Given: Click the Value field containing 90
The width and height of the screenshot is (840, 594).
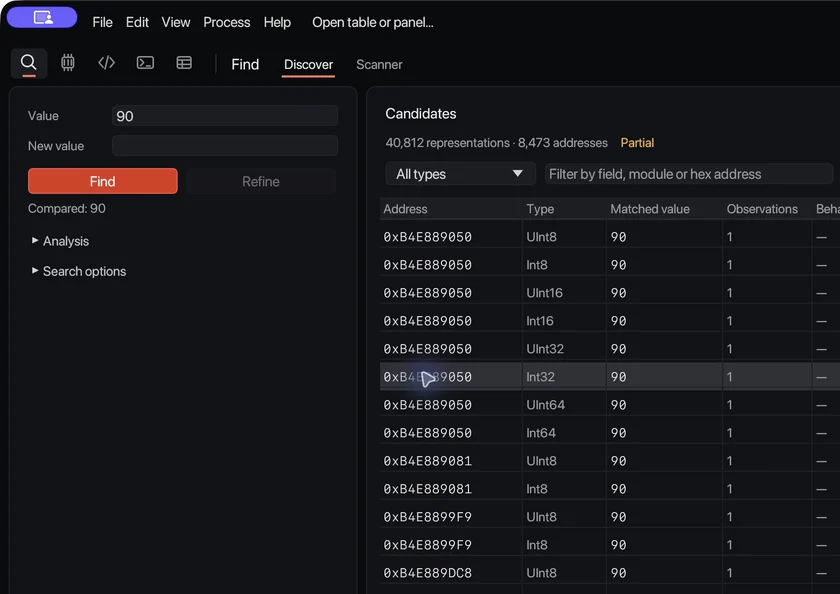Looking at the screenshot, I should click(x=225, y=116).
